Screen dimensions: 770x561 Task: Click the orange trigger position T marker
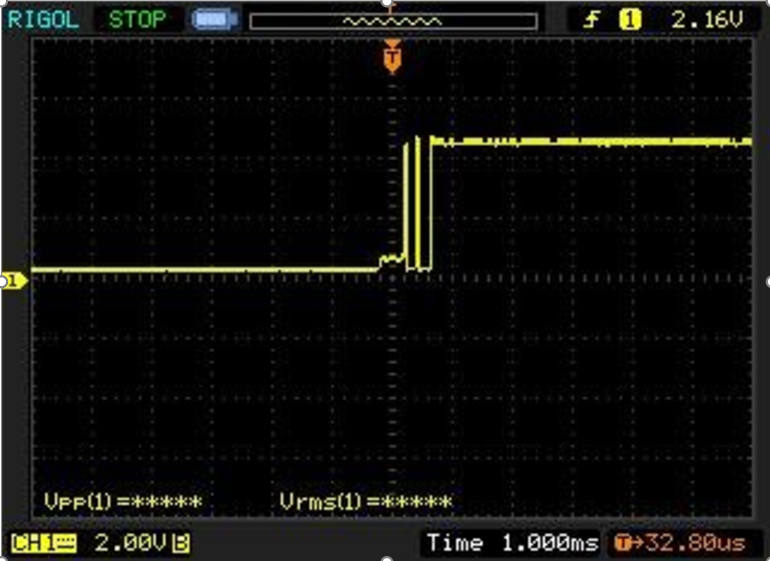(392, 59)
